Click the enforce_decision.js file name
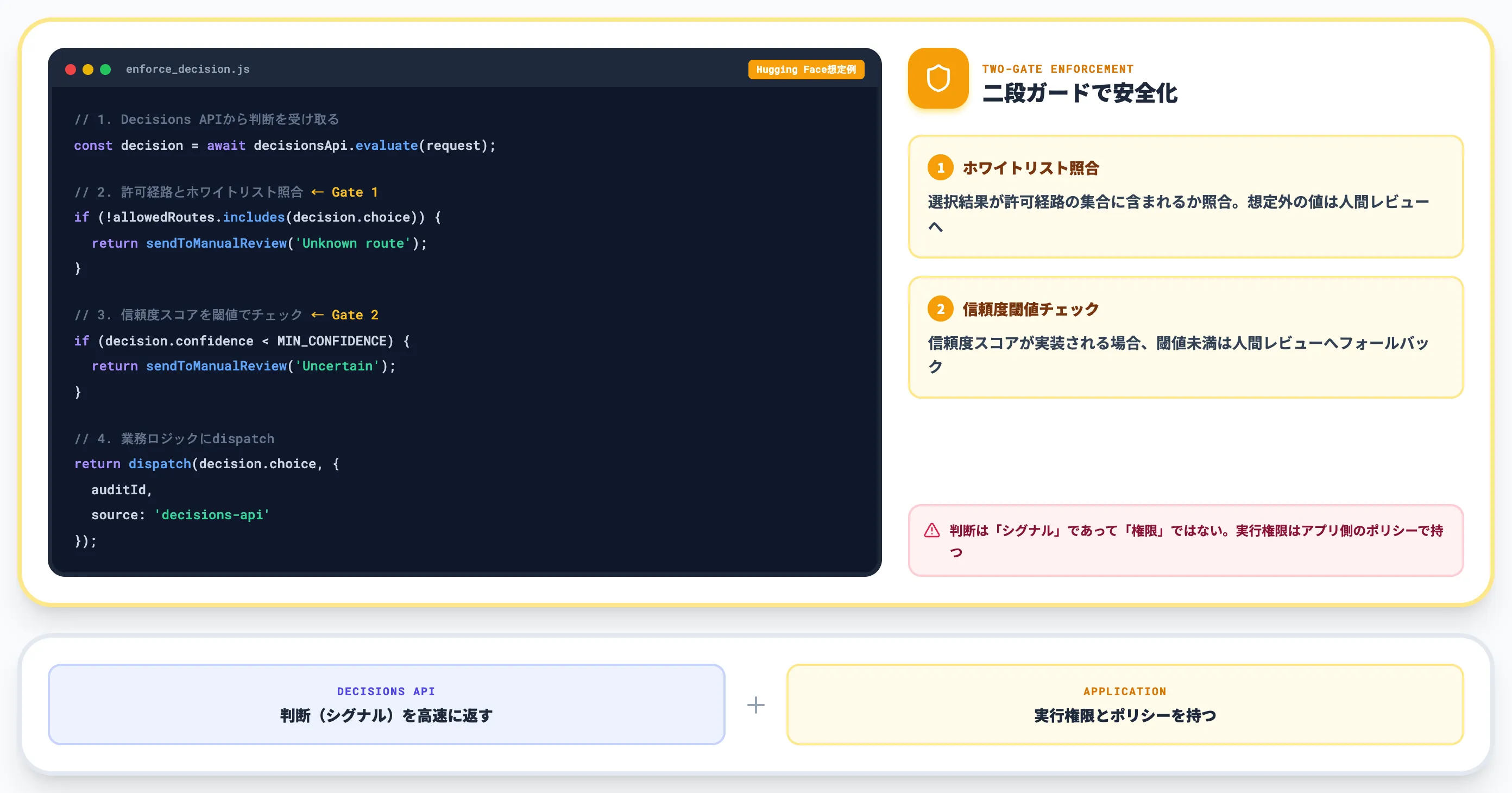 pos(188,70)
